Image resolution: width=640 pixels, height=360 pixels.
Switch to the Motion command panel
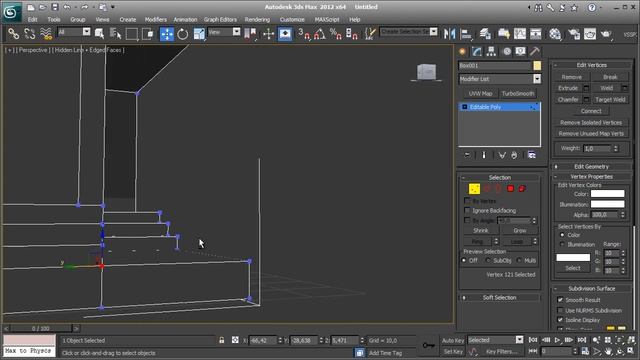(507, 51)
